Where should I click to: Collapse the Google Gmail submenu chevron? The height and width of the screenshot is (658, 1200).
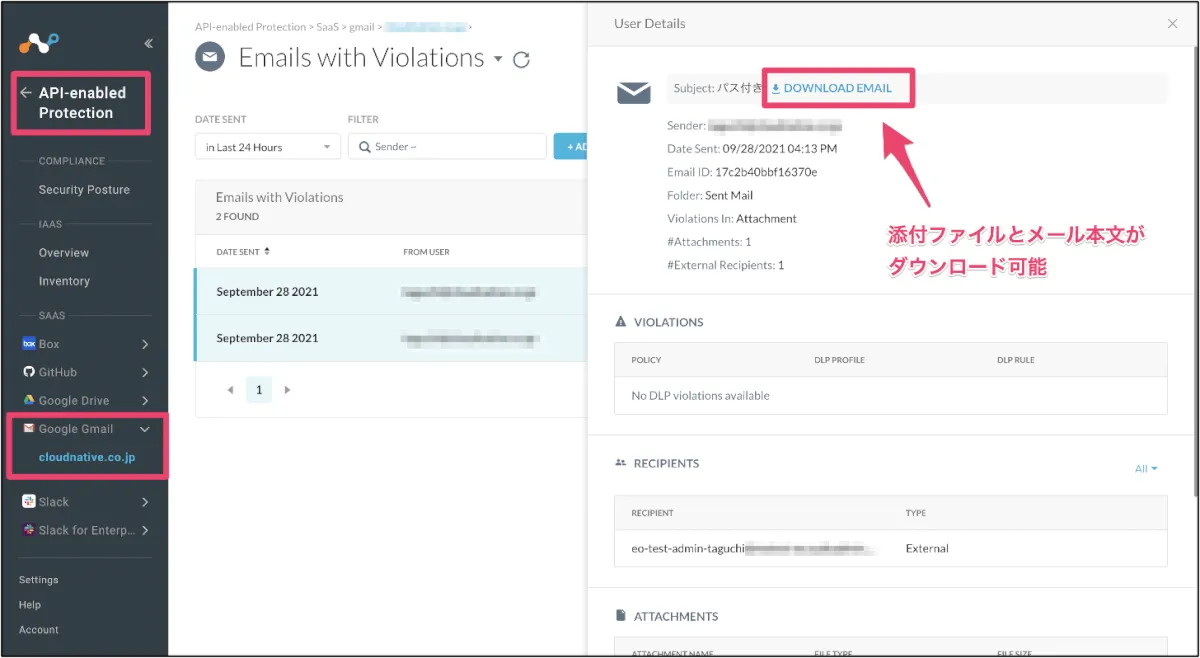(145, 429)
